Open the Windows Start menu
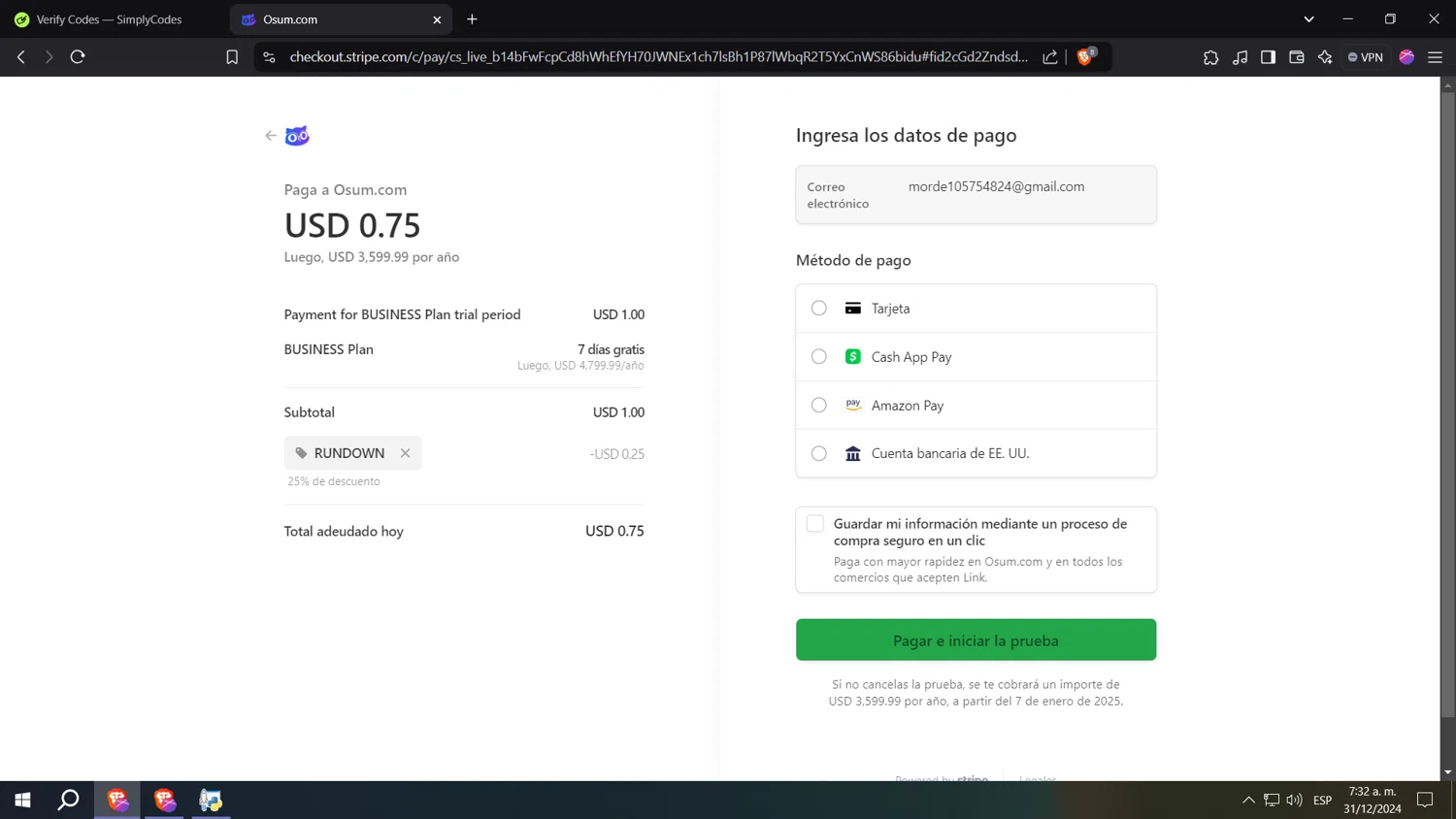This screenshot has height=819, width=1456. pos(22,800)
